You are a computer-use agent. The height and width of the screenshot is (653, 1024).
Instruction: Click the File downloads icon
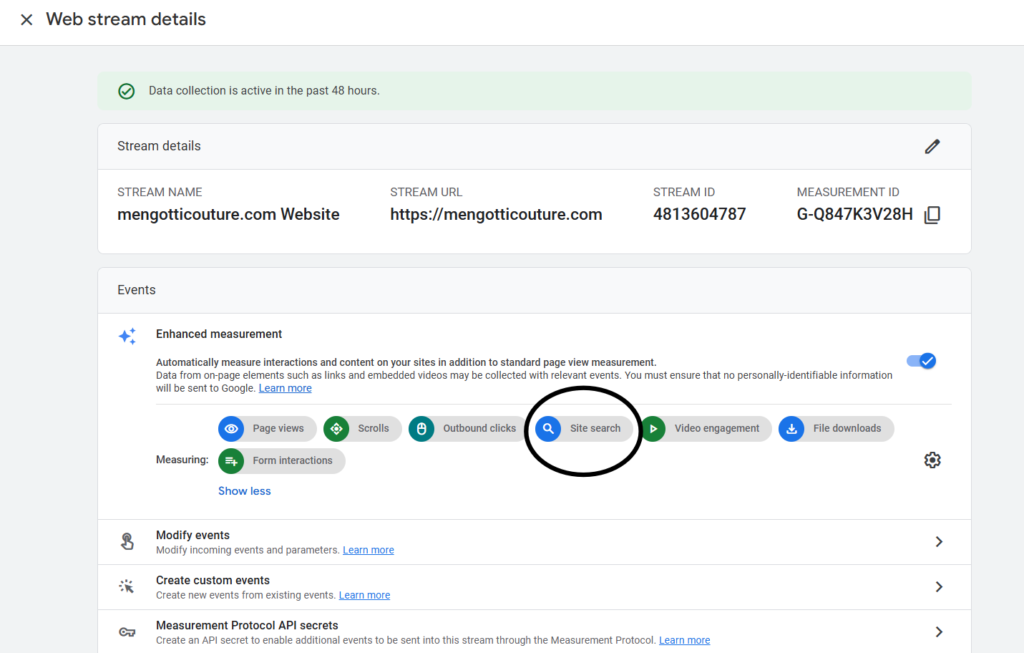pyautogui.click(x=792, y=429)
